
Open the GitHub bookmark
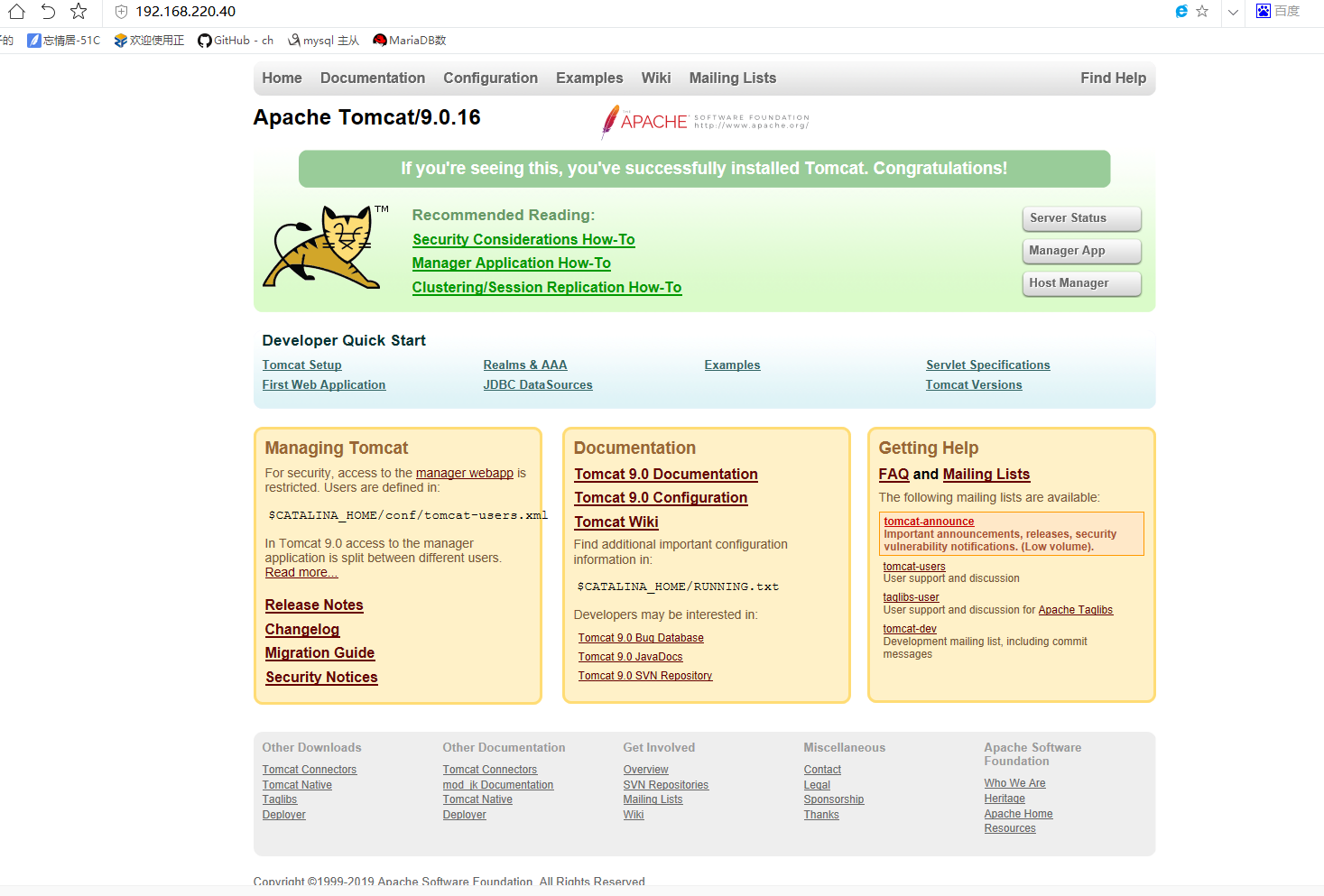point(236,41)
